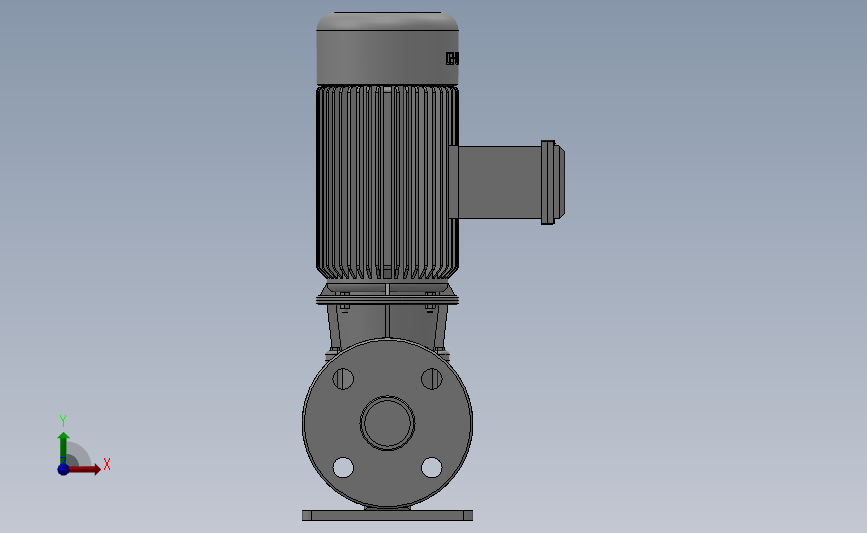Click the red X axis arrow of triad

[x=84, y=469]
